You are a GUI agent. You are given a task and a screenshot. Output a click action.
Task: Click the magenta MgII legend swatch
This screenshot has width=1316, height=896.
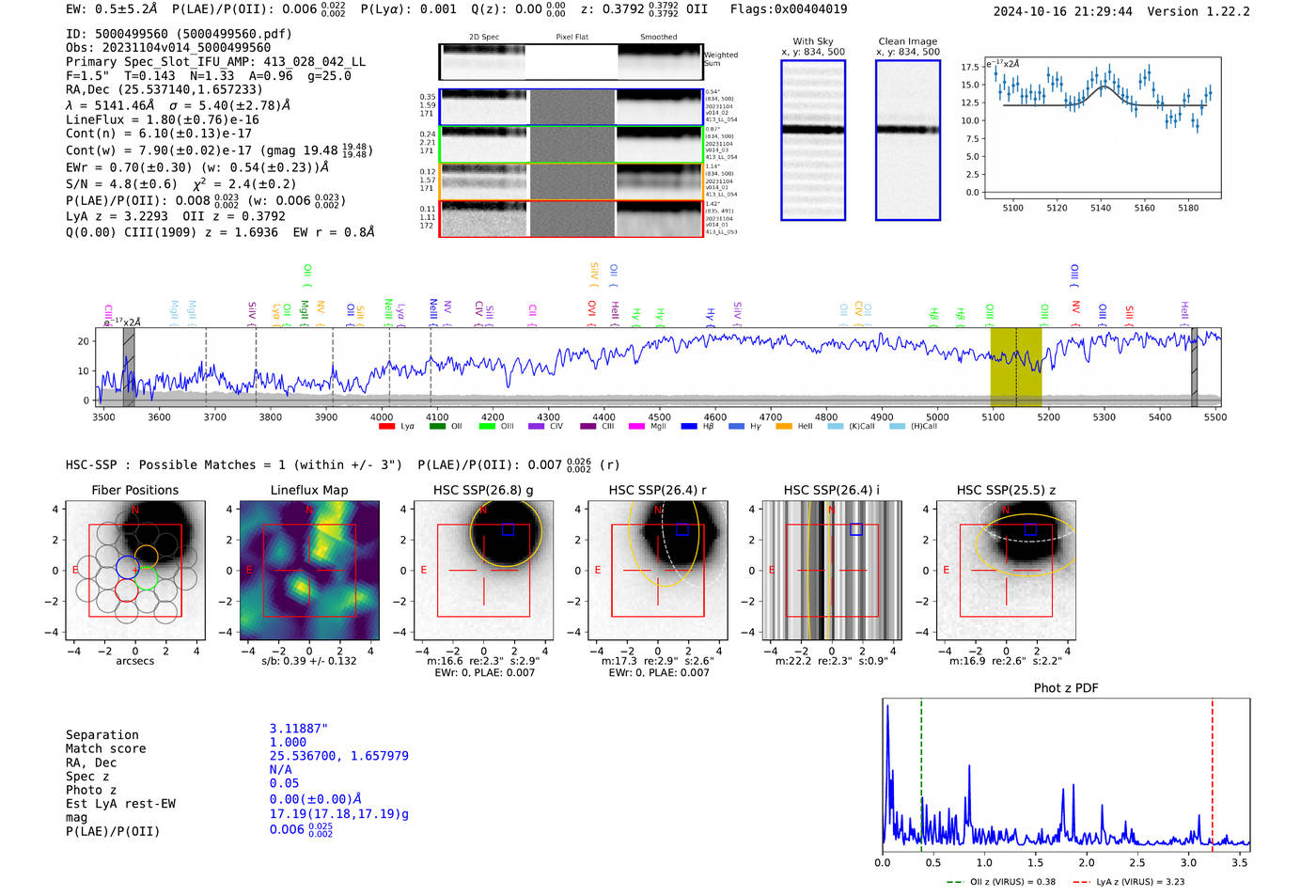pyautogui.click(x=637, y=426)
